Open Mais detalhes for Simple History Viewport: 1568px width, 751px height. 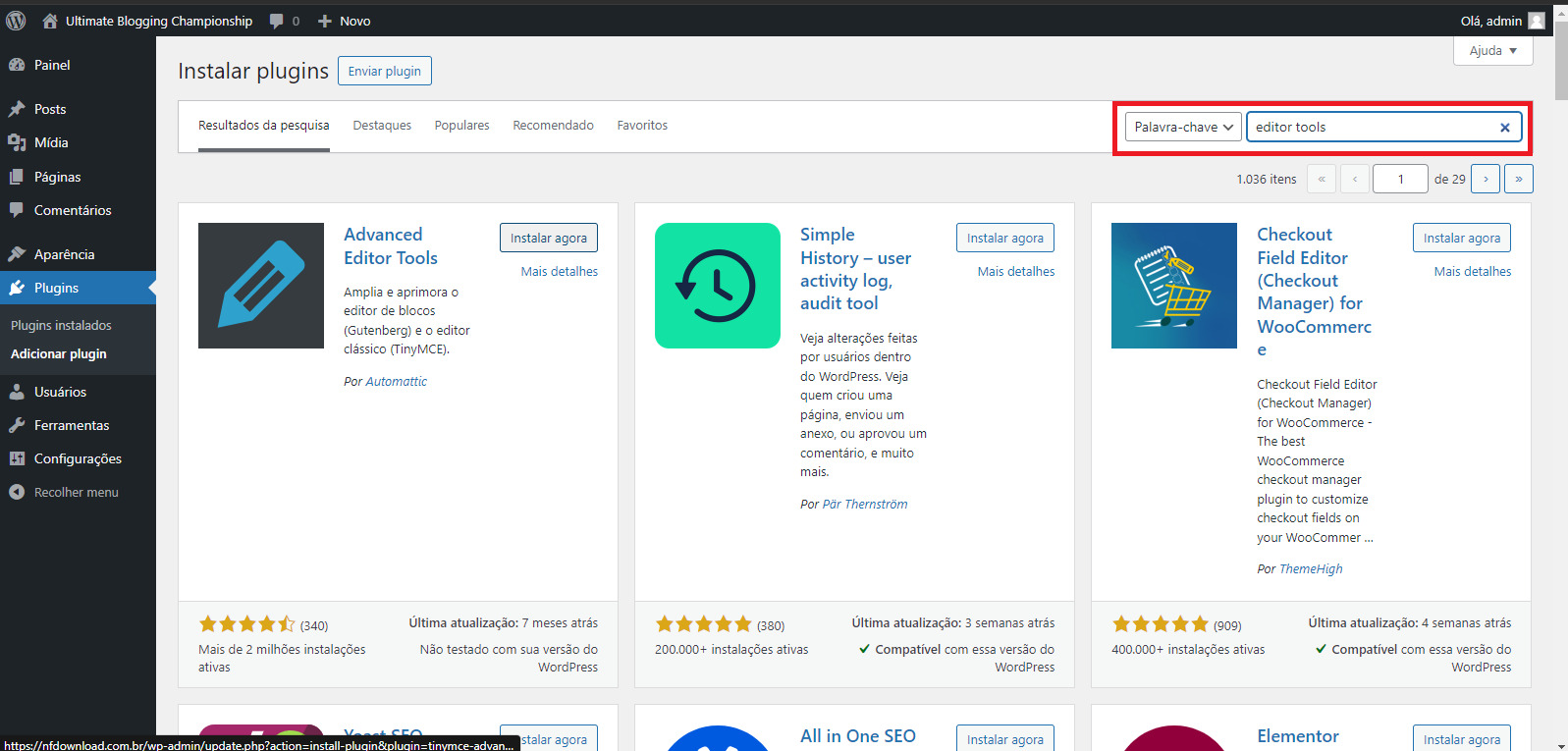click(1016, 272)
